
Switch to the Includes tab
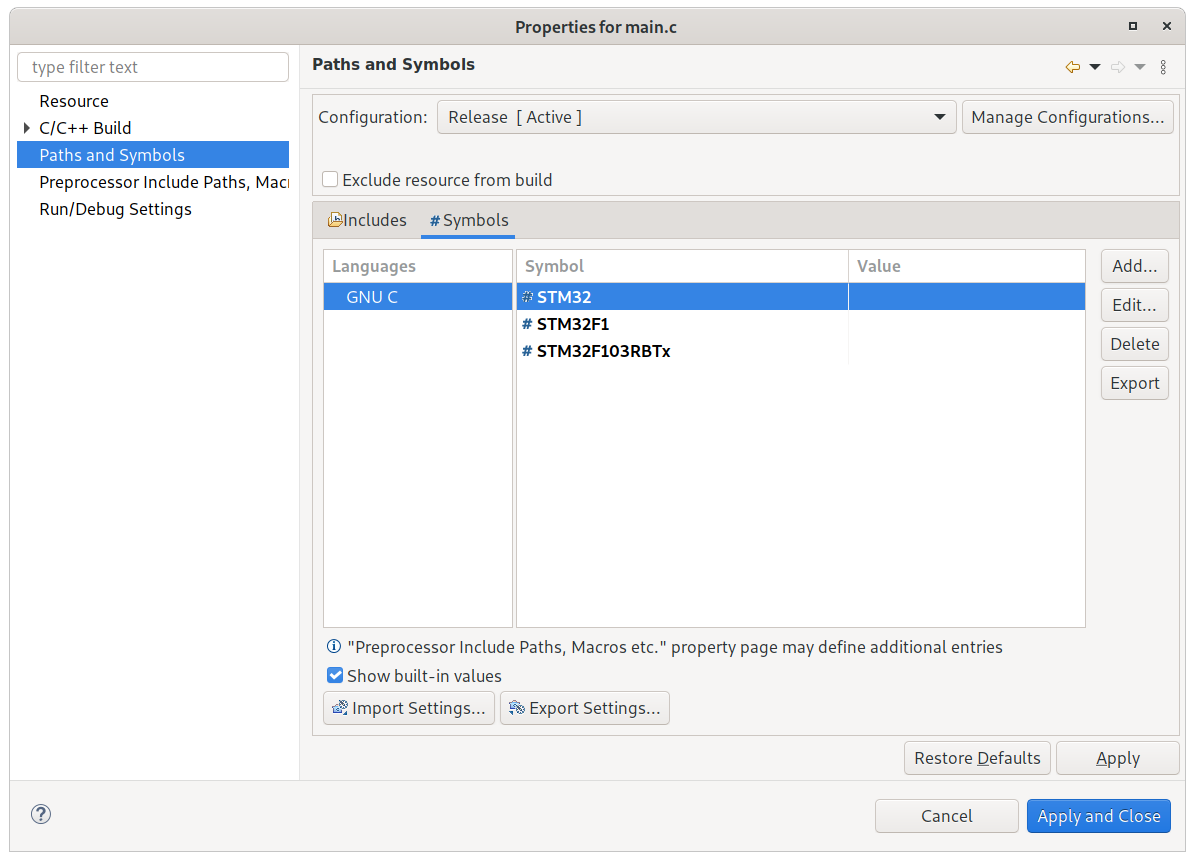pyautogui.click(x=367, y=220)
